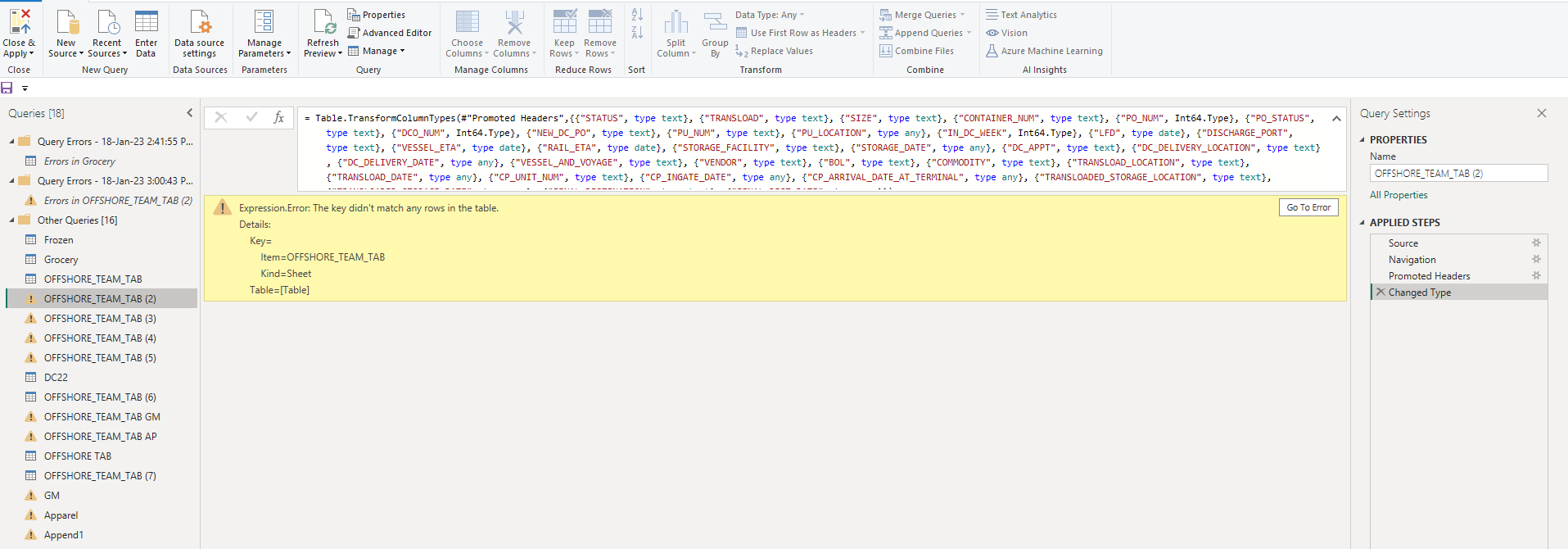Click the Refresh Preview icon

pos(323,22)
